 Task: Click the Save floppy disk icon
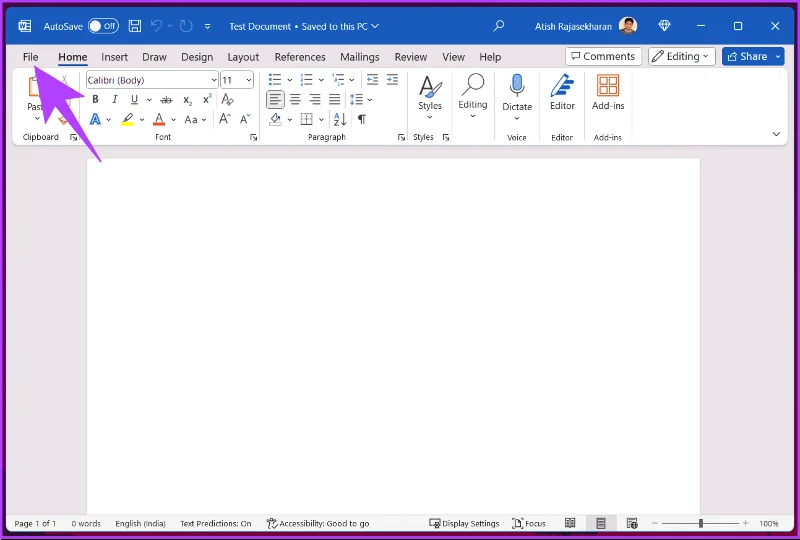pos(135,26)
